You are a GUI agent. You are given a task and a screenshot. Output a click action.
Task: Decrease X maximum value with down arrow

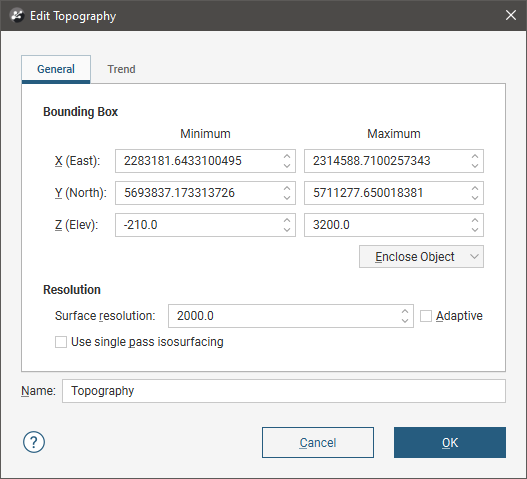(x=475, y=165)
